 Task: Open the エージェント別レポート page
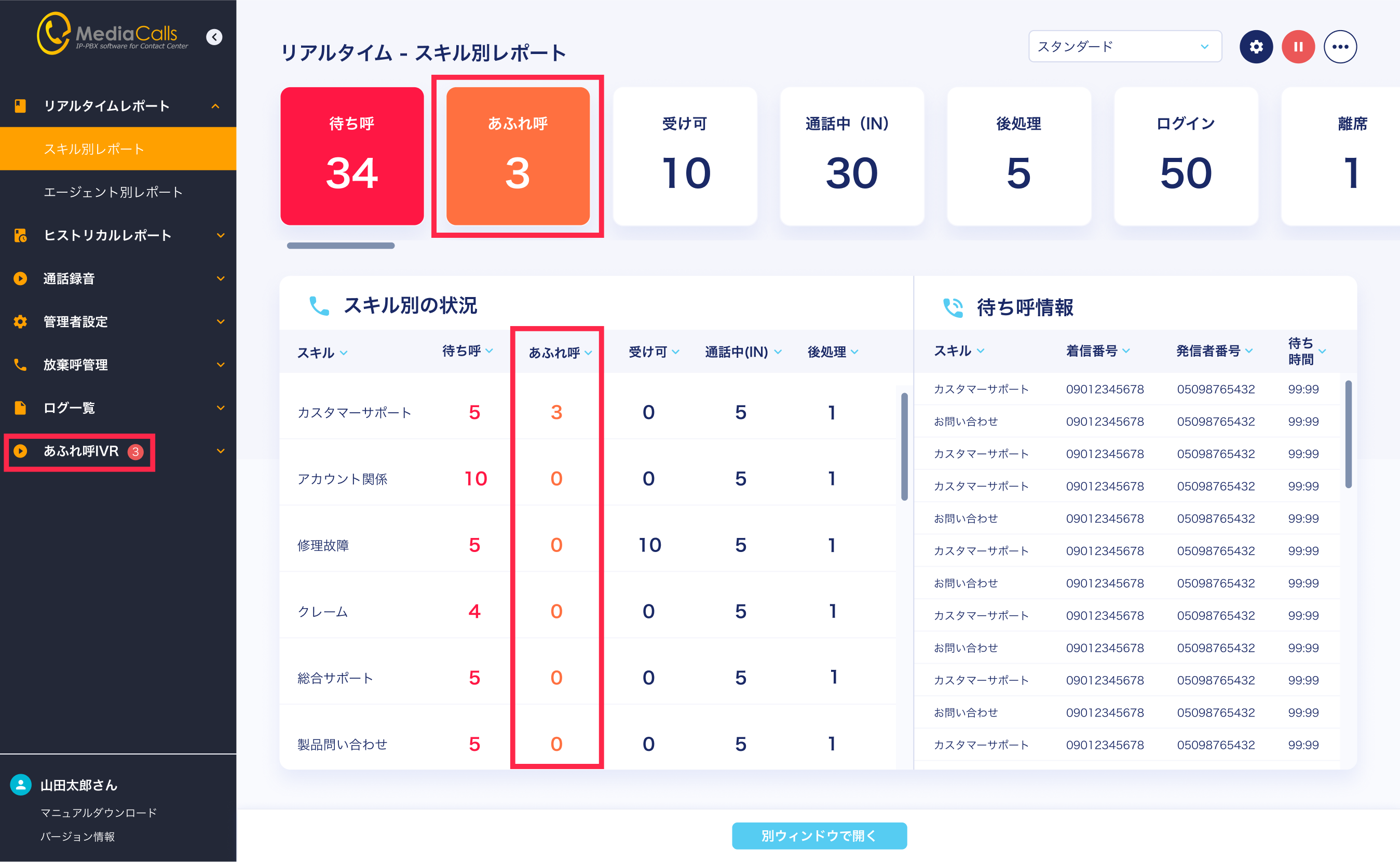click(113, 192)
